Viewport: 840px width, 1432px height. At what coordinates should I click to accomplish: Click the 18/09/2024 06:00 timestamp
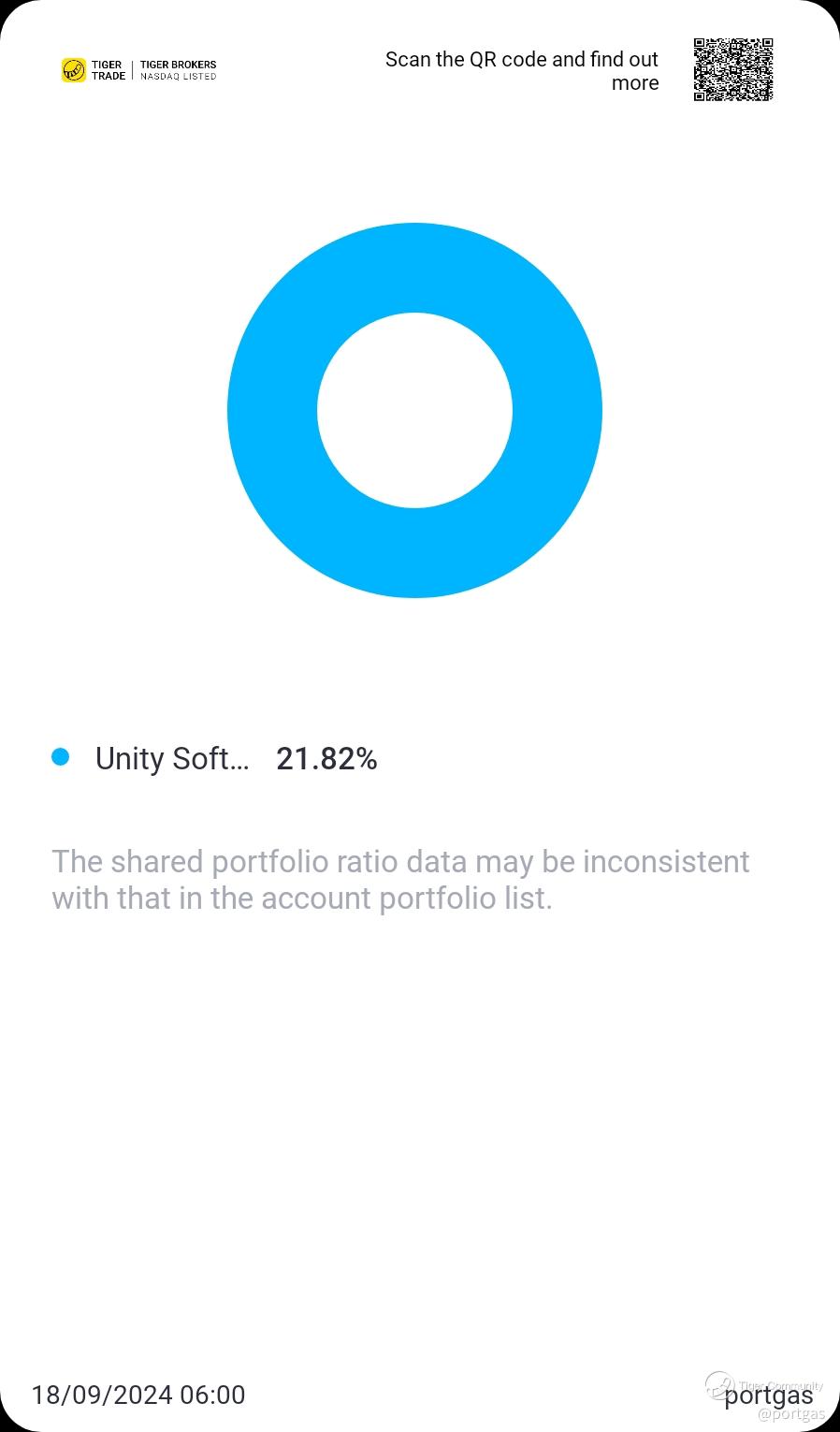click(138, 1395)
